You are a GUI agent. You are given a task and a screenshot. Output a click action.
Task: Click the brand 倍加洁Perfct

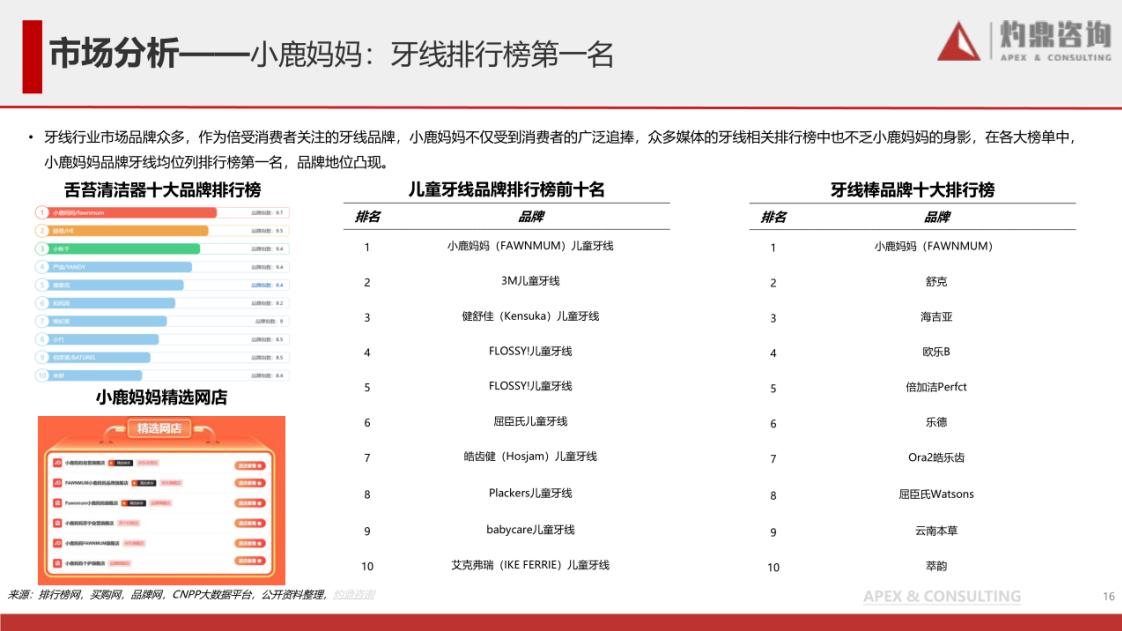(x=936, y=387)
